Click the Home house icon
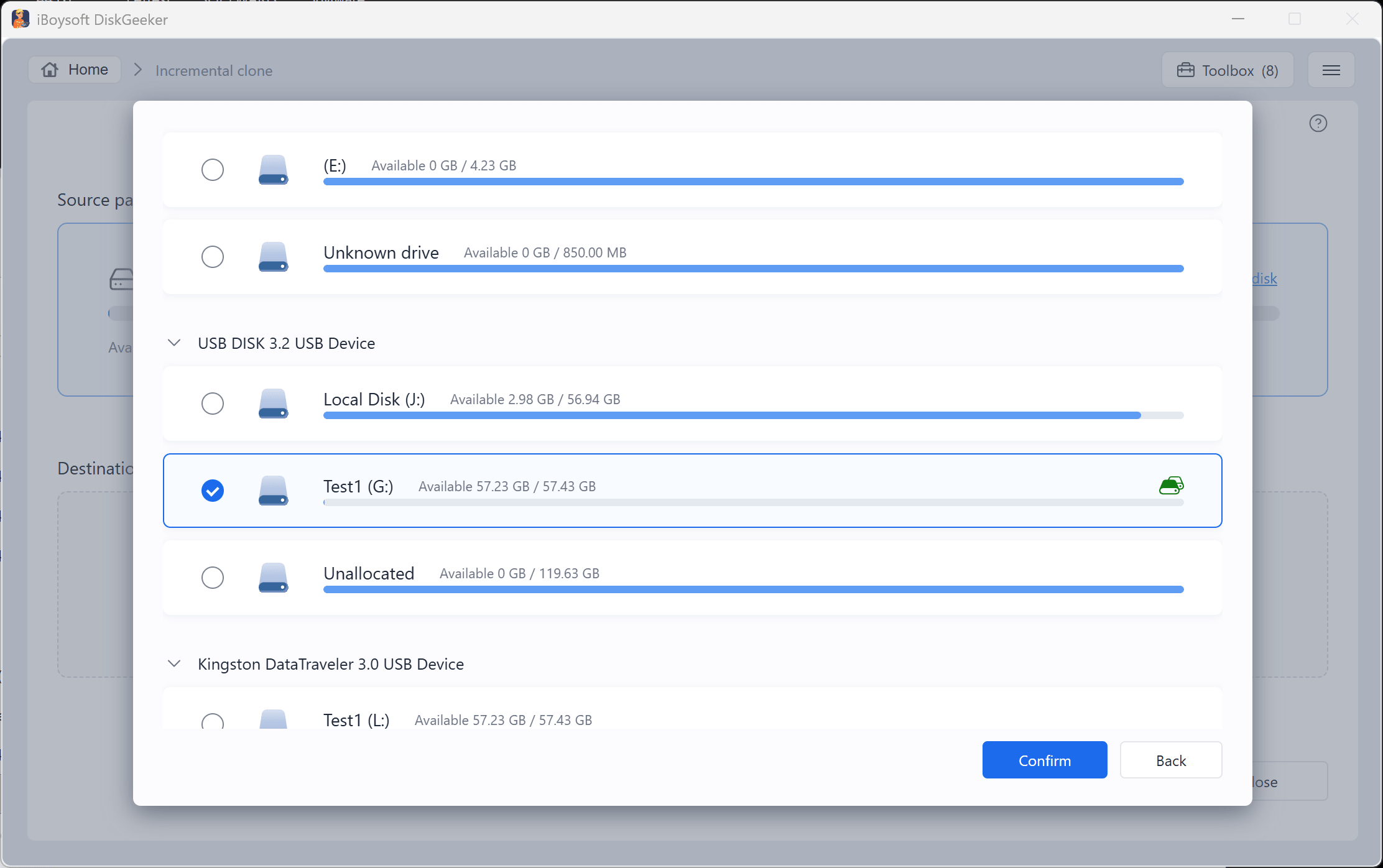 (50, 70)
